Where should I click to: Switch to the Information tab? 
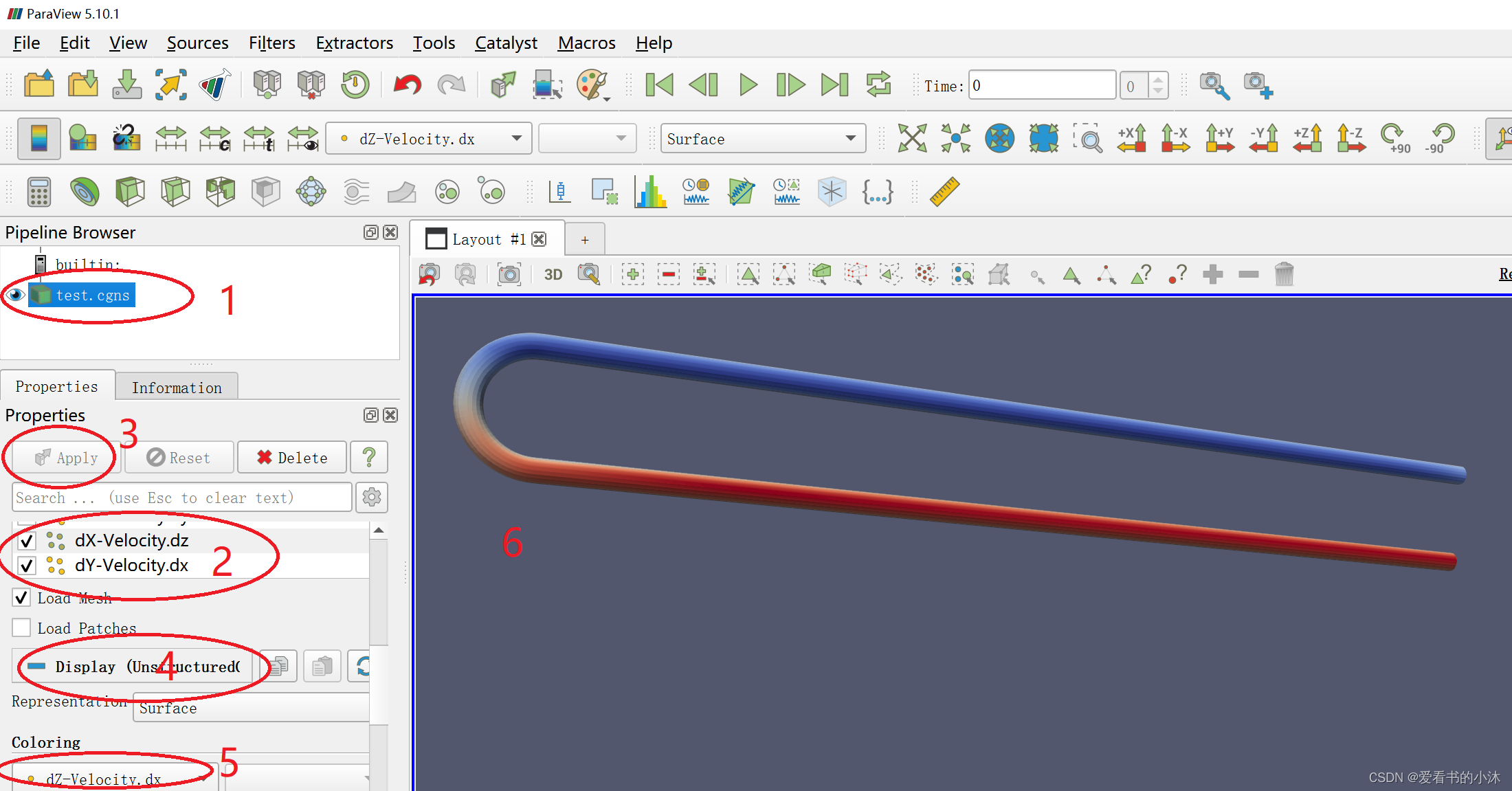point(177,388)
